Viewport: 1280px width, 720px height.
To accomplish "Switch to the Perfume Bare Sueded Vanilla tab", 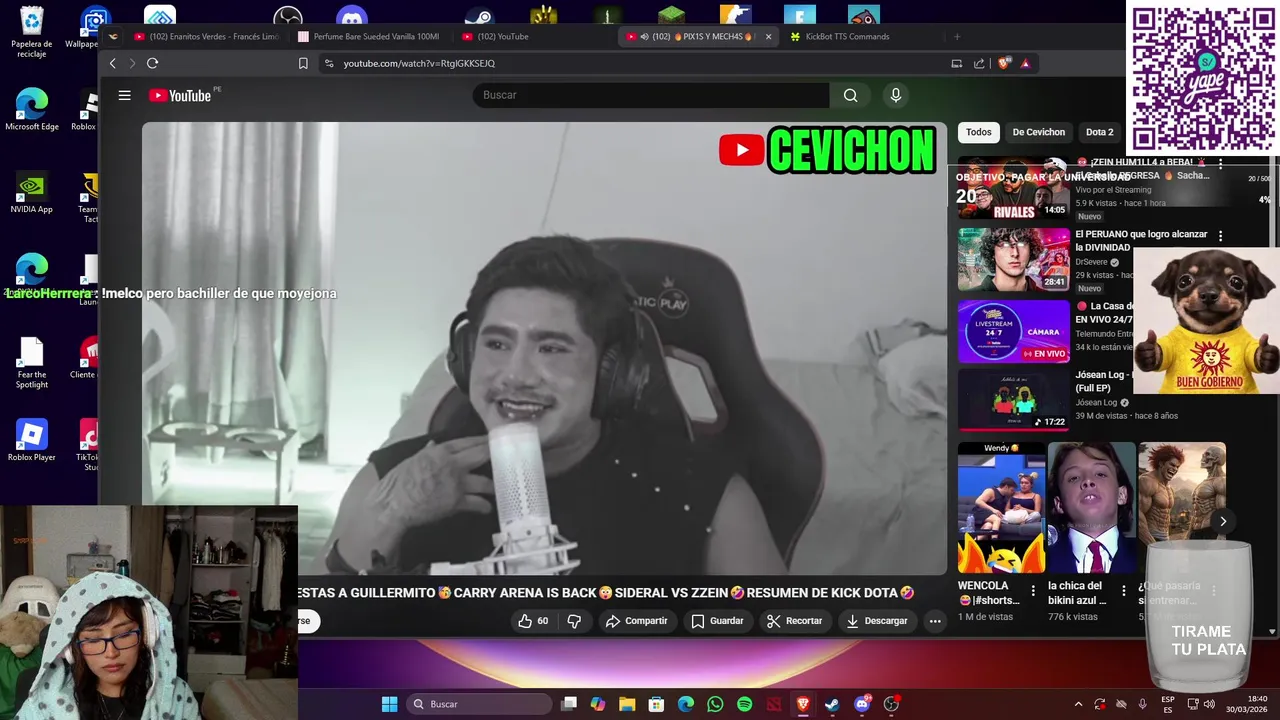I will [369, 37].
